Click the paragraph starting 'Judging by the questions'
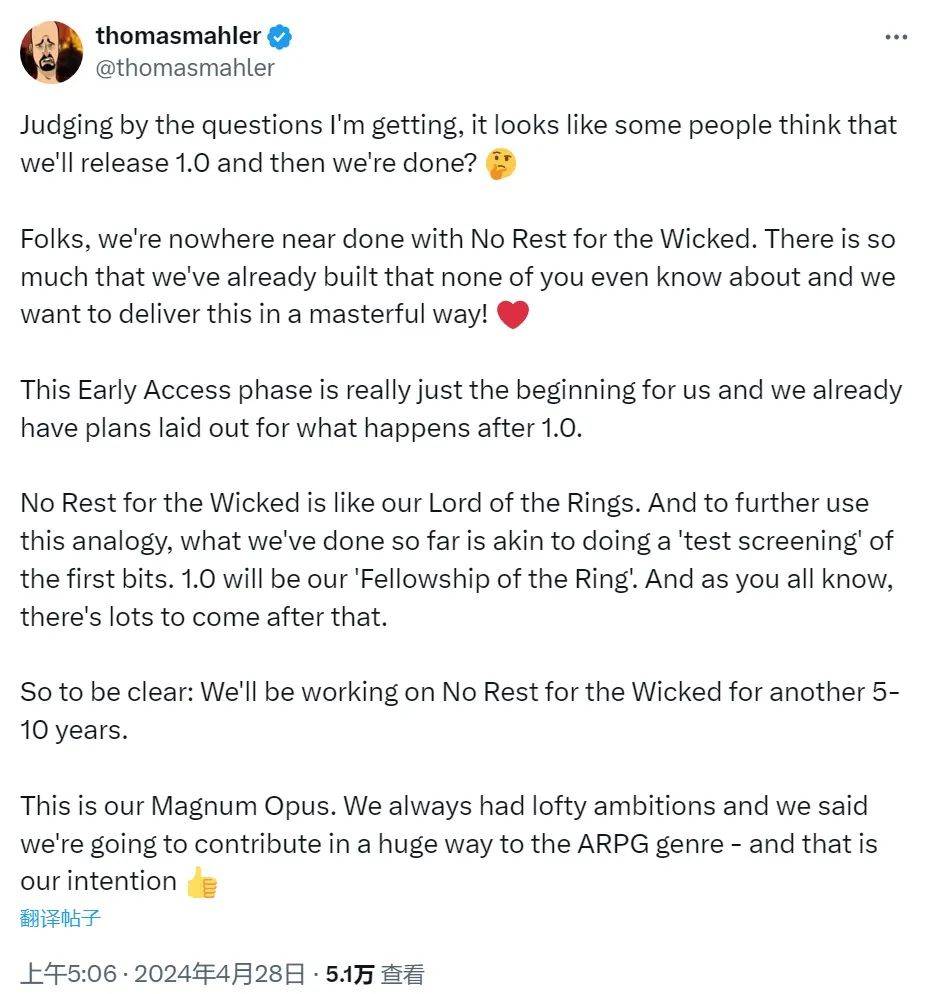Screen dimensions: 935x994 [459, 144]
